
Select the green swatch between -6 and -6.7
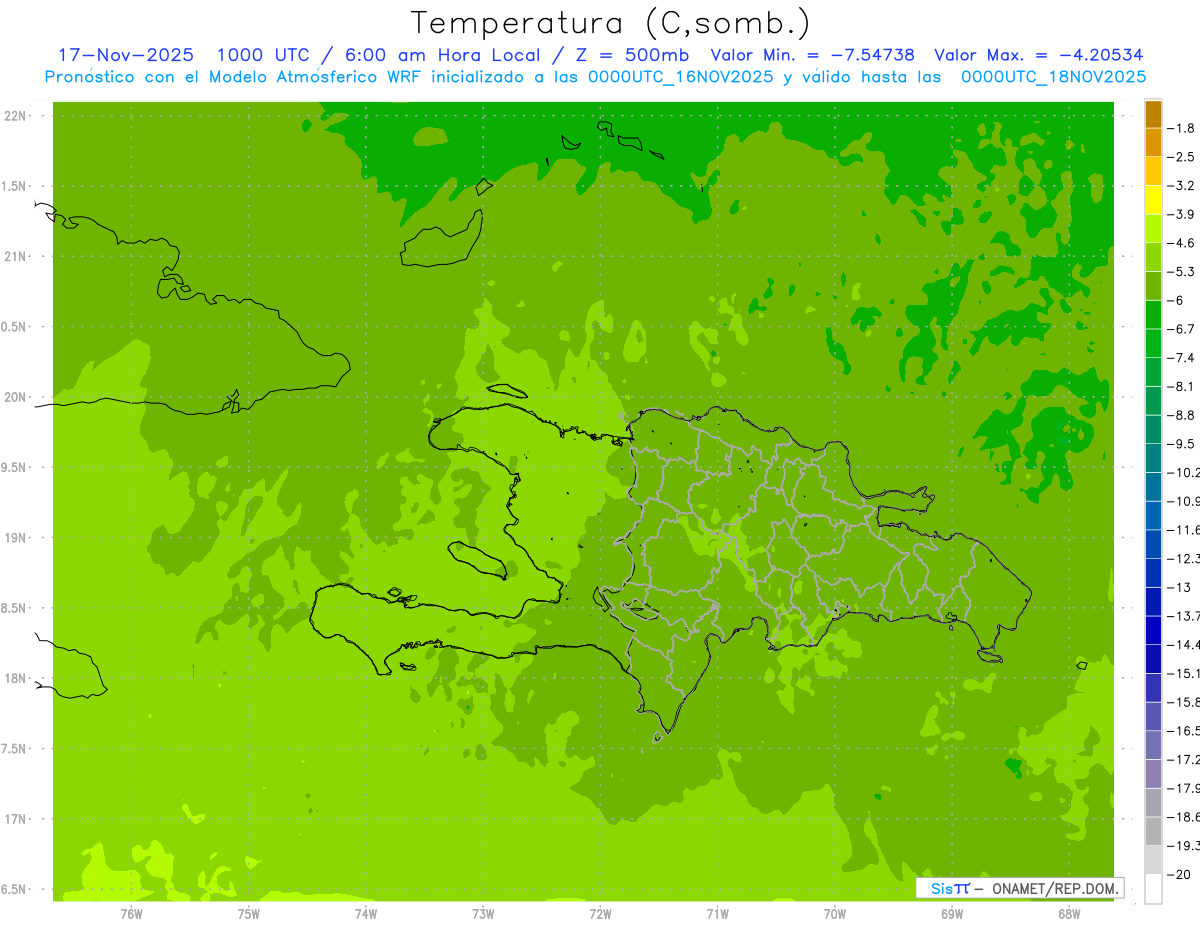coord(1153,315)
